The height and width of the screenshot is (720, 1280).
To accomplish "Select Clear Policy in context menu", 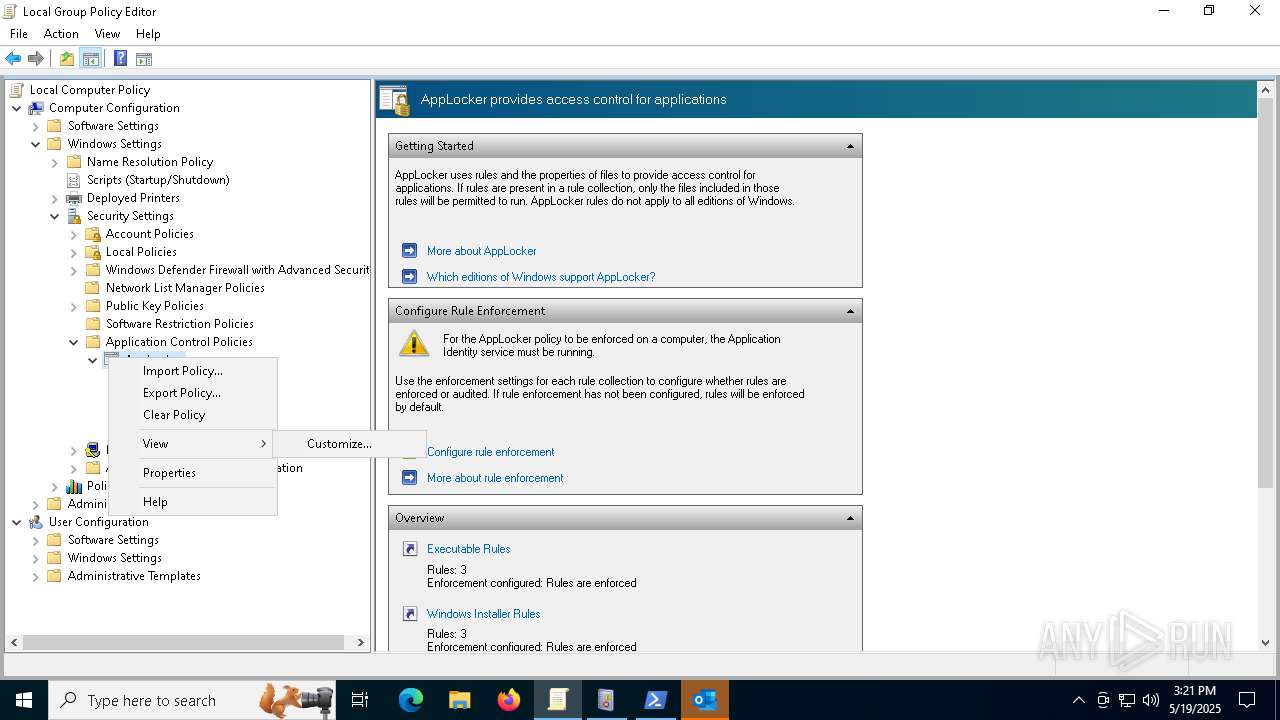I will click(x=192, y=415).
